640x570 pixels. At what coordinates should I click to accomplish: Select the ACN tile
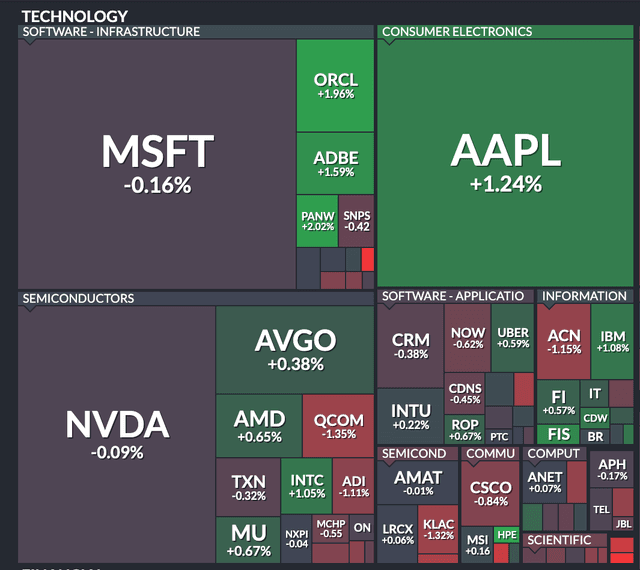point(563,340)
